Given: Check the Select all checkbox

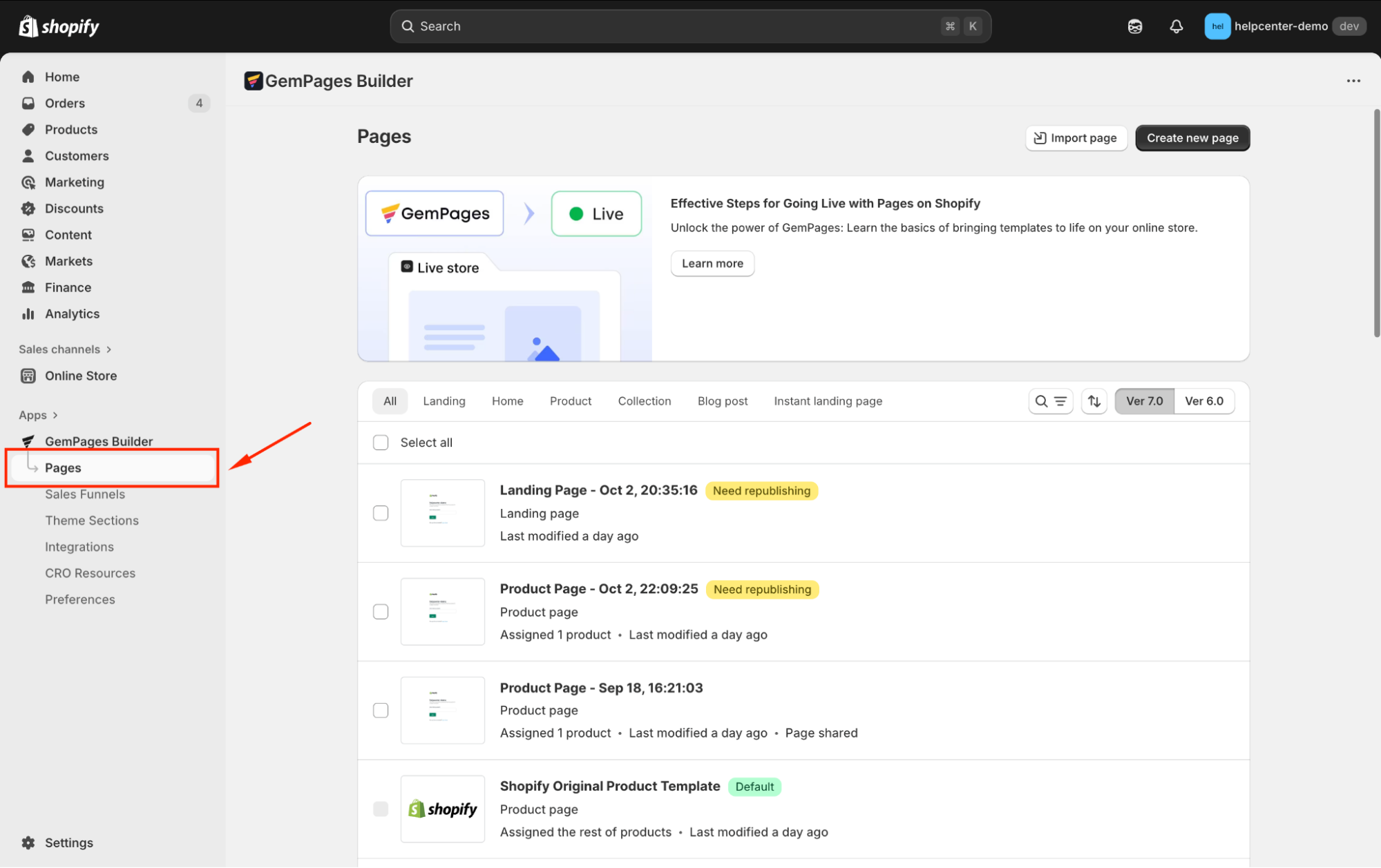Looking at the screenshot, I should pos(381,443).
